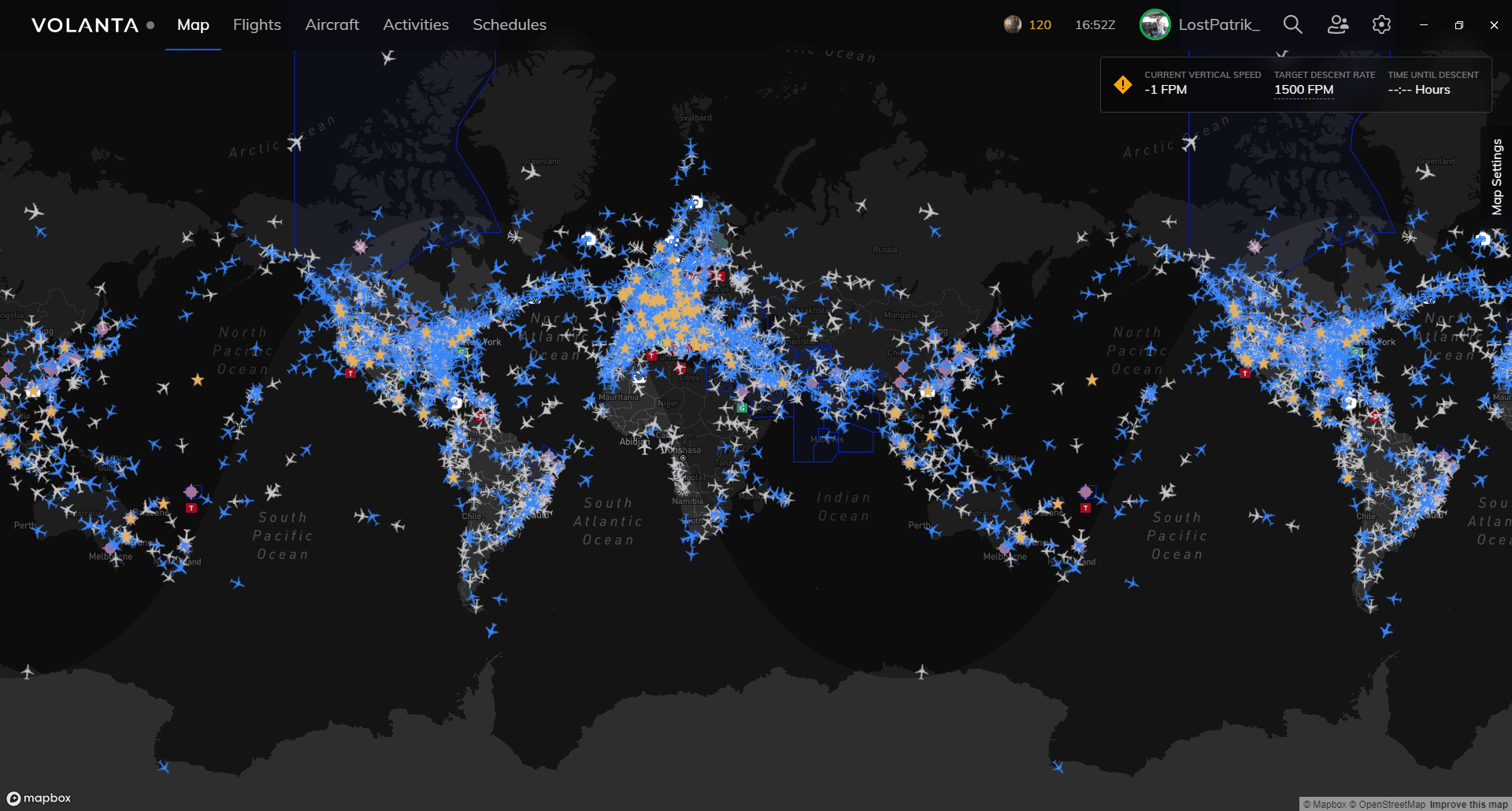The width and height of the screenshot is (1512, 811).
Task: Open the search magnifier in the header
Action: 1292,24
